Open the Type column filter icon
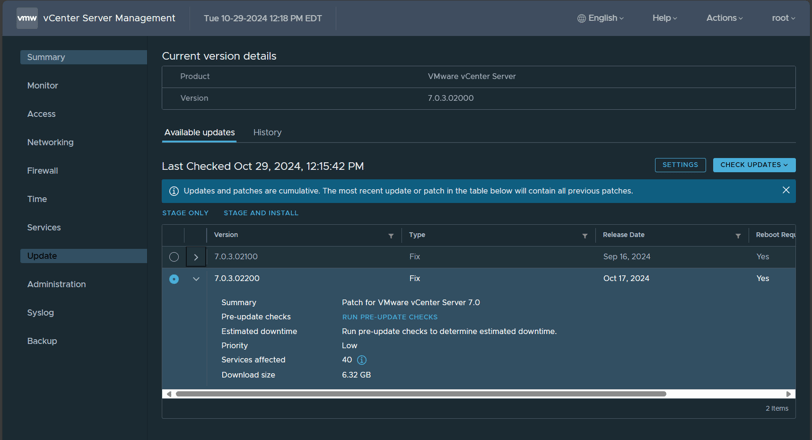The width and height of the screenshot is (812, 440). (585, 236)
